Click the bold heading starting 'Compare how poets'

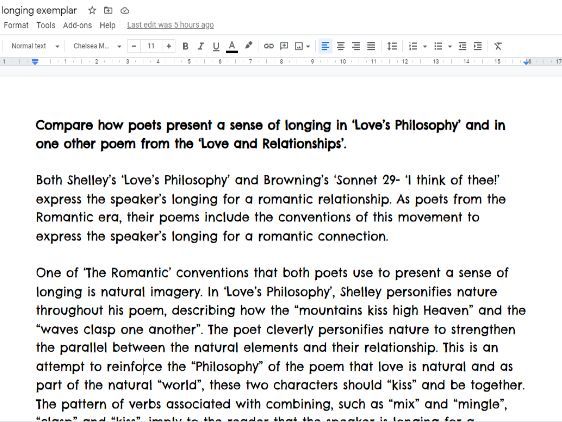click(x=271, y=134)
